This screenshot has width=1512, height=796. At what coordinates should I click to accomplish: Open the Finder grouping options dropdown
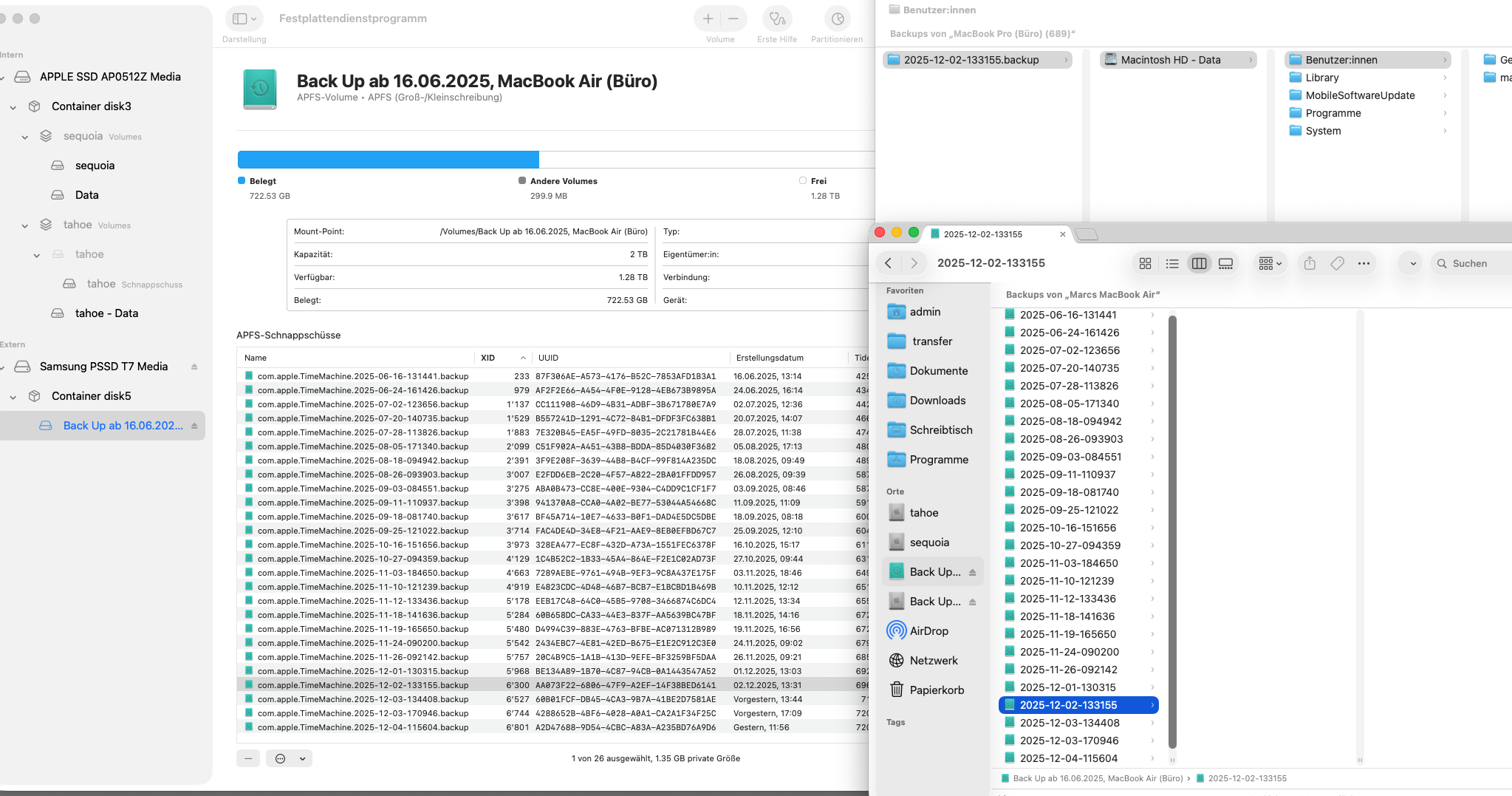(1270, 264)
